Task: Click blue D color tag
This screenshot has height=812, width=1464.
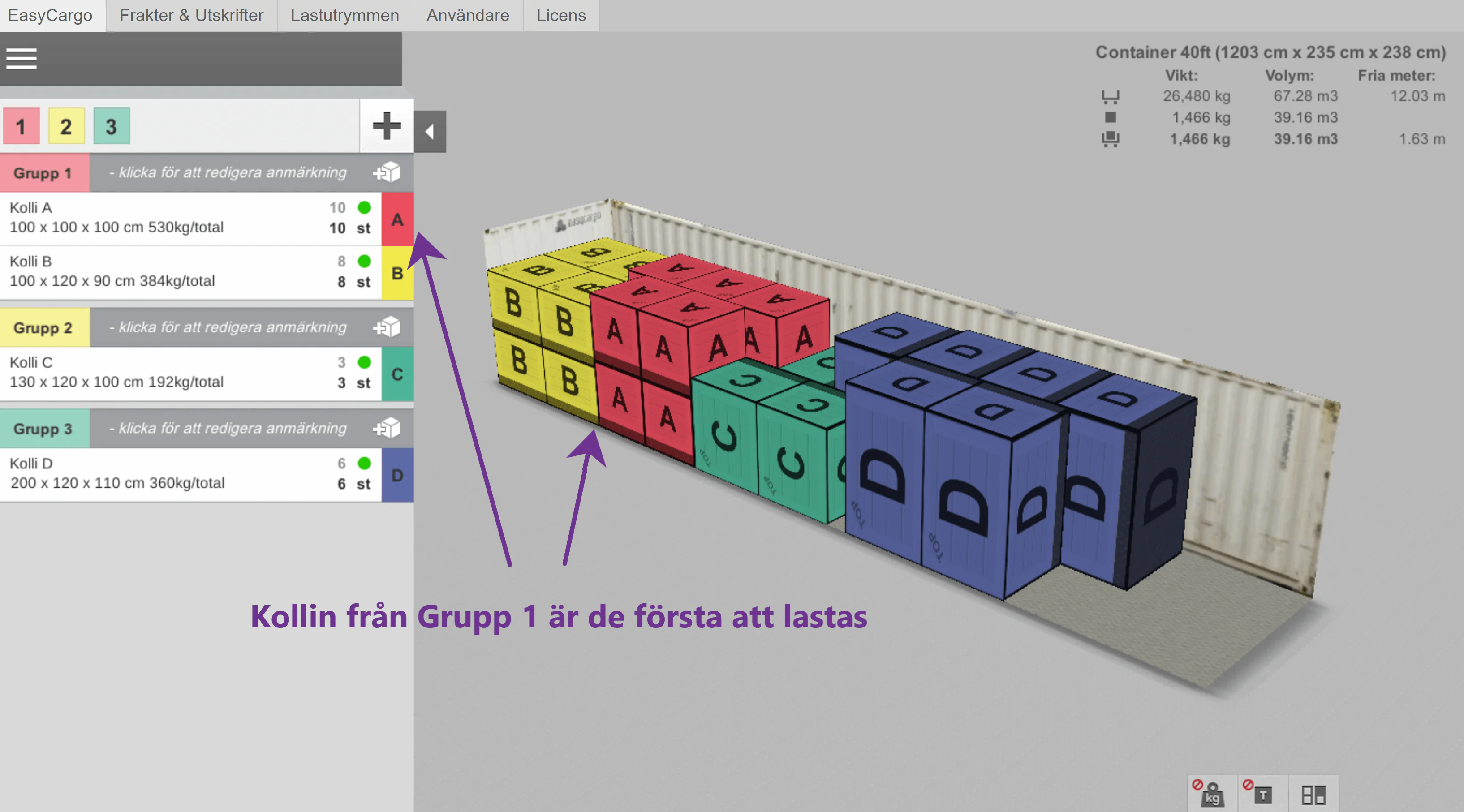Action: pyautogui.click(x=397, y=475)
